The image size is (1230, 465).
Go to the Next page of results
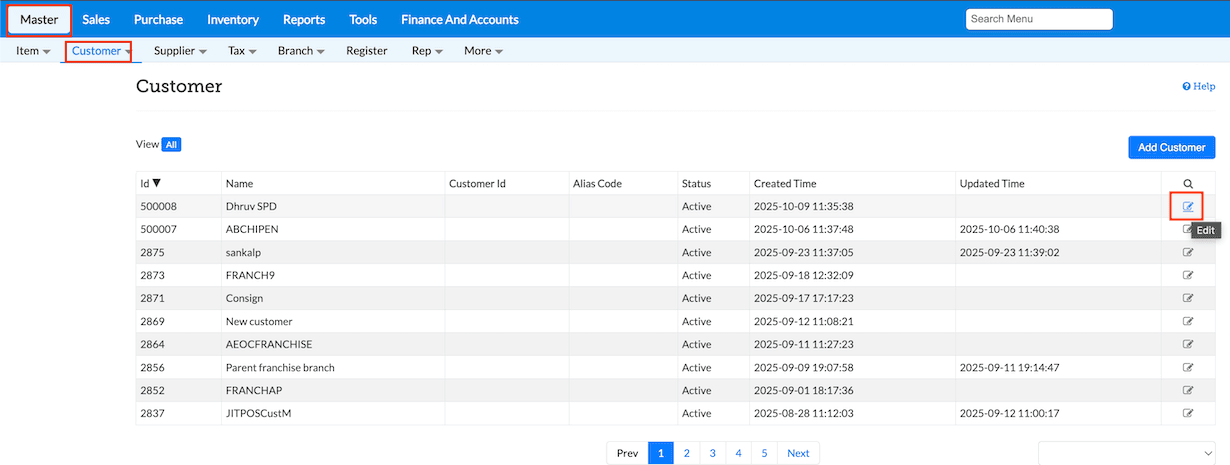(798, 453)
